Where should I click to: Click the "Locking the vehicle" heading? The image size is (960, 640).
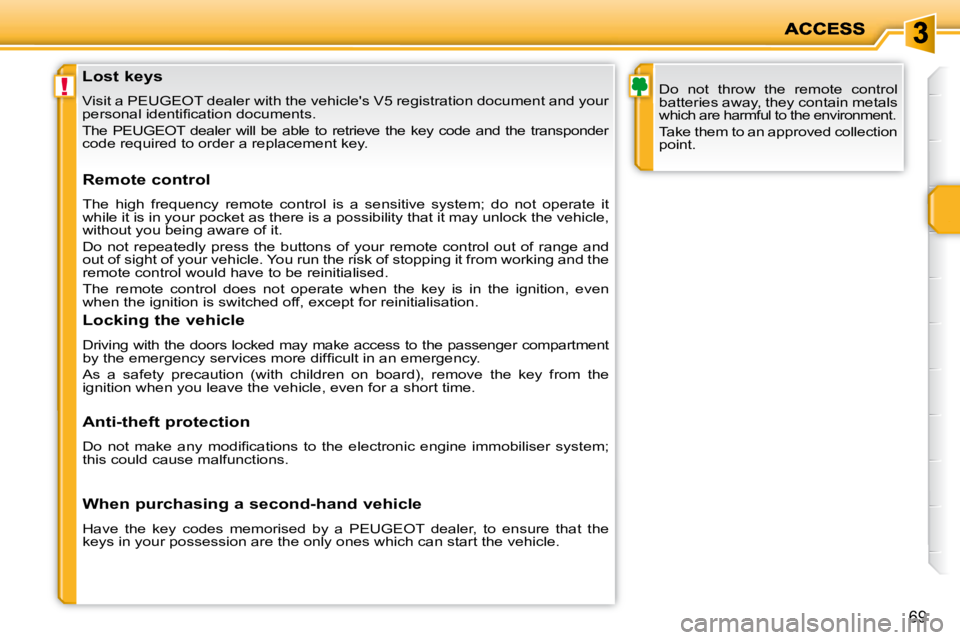(163, 320)
